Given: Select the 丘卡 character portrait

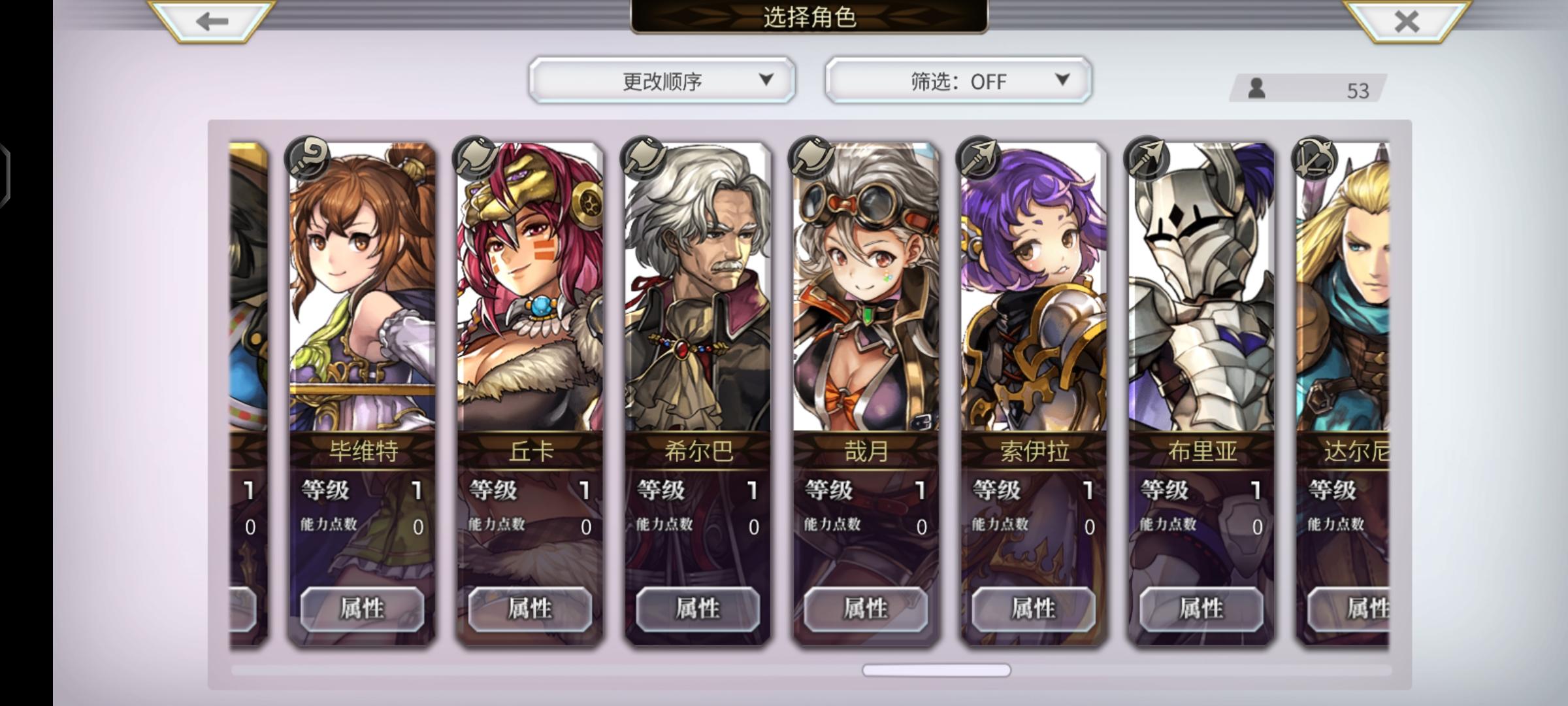Looking at the screenshot, I should [530, 288].
